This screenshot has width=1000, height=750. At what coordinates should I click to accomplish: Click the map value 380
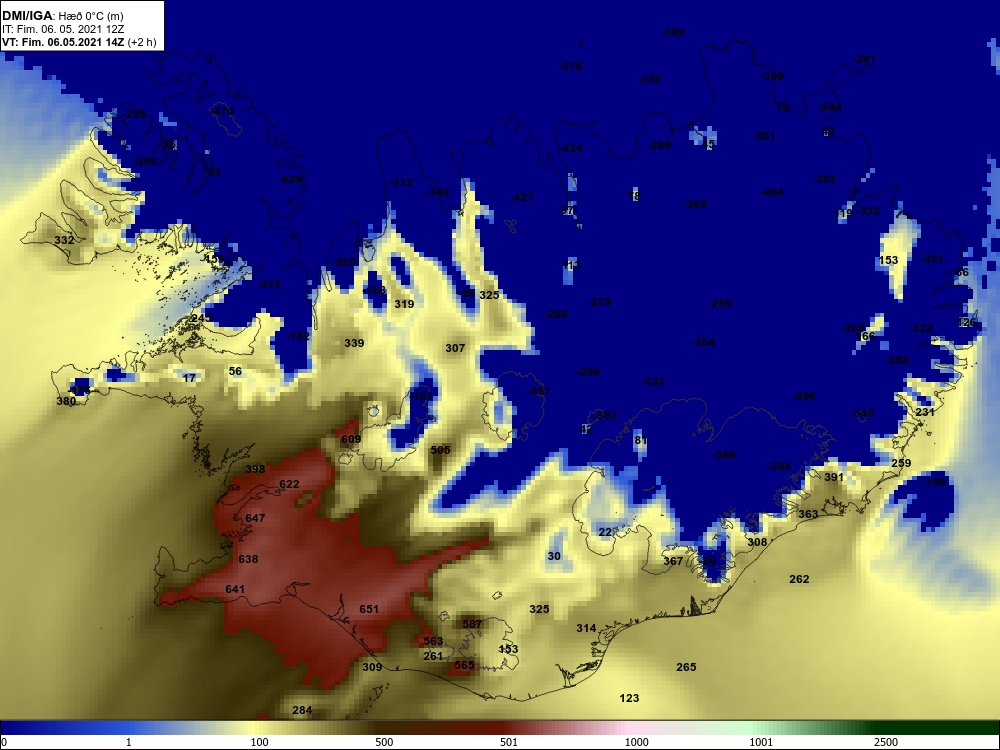tap(66, 401)
